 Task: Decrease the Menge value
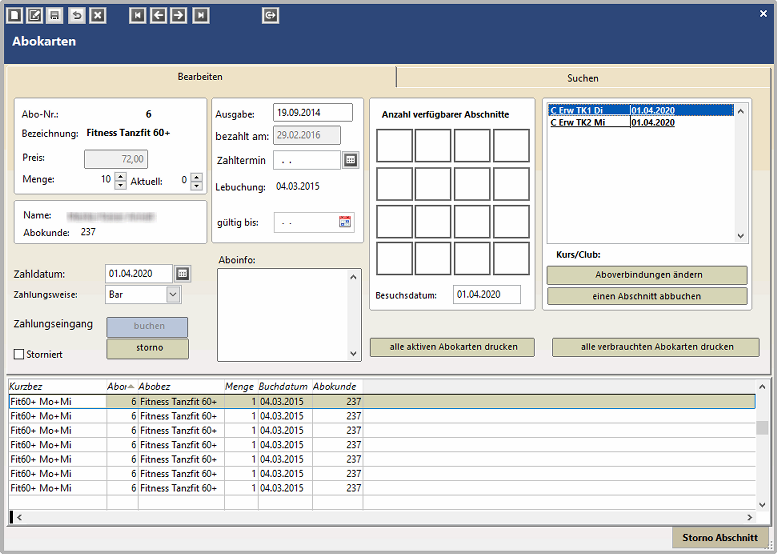(120, 185)
